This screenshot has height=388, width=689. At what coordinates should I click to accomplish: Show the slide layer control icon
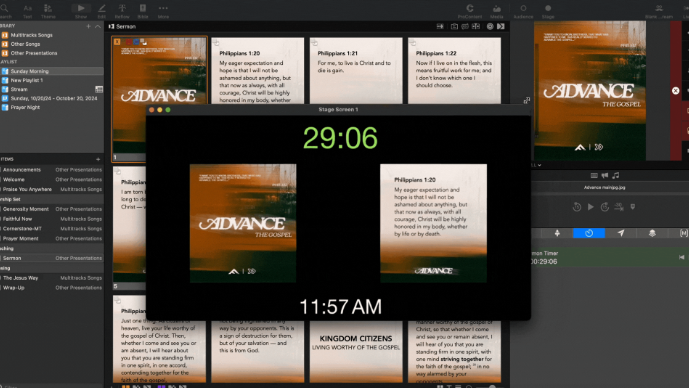(594, 175)
